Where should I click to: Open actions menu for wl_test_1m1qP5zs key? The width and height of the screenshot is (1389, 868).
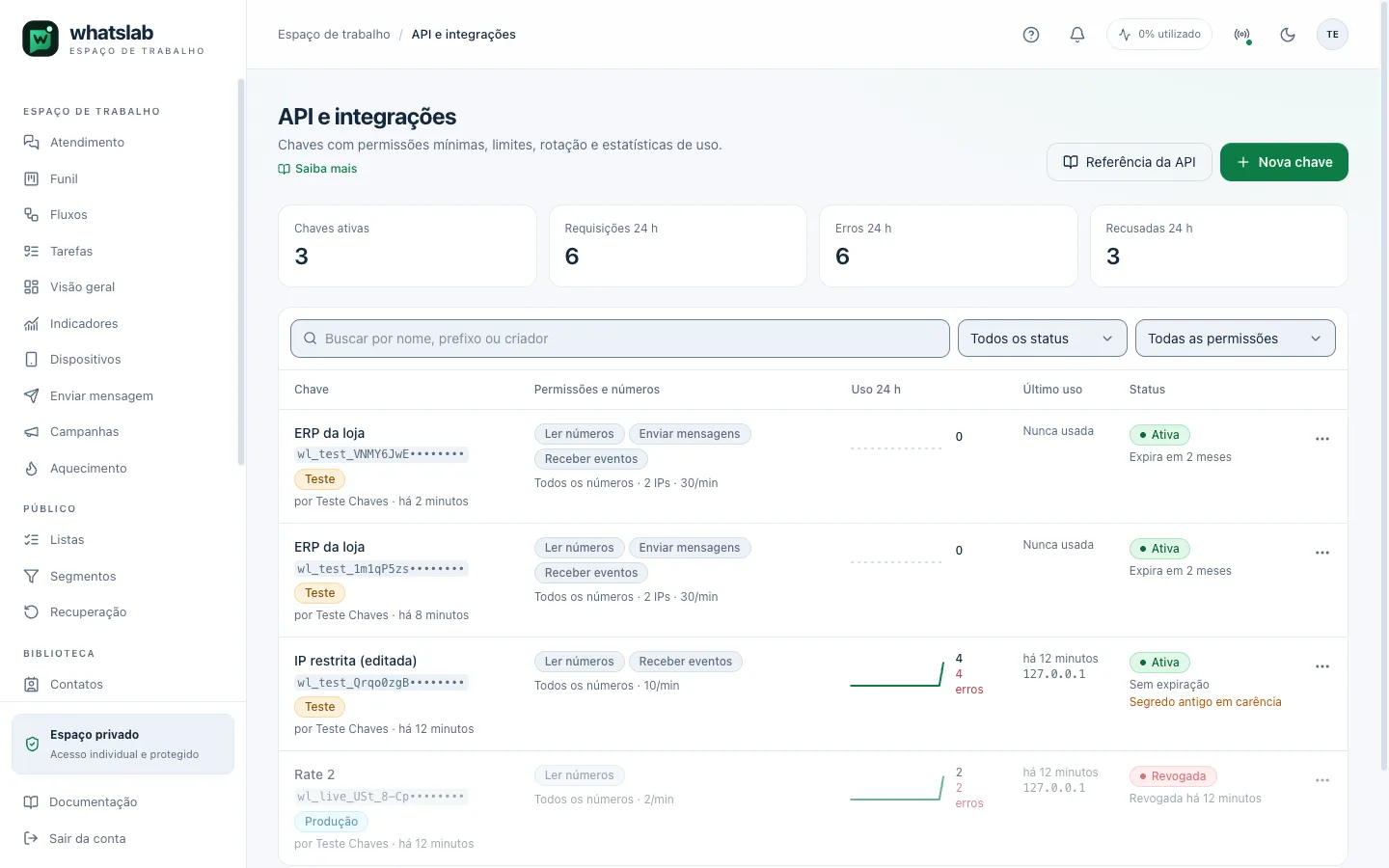(x=1322, y=553)
